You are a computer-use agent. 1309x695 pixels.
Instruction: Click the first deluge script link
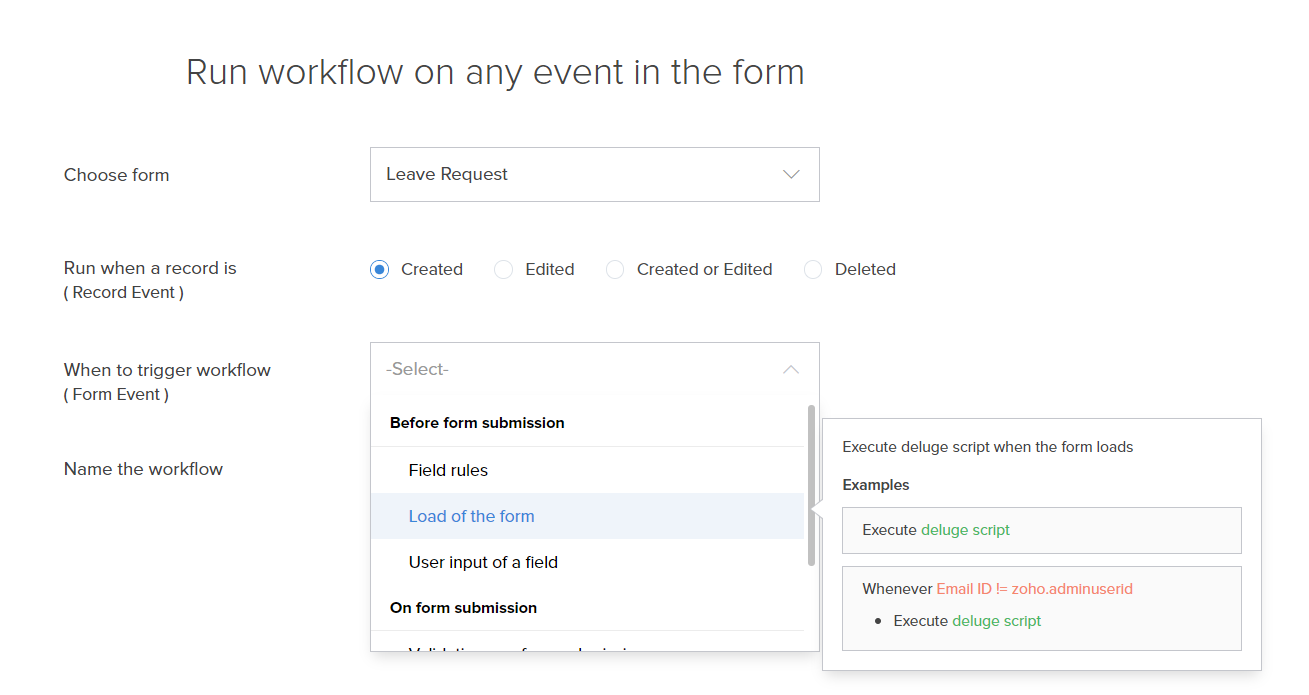[965, 530]
